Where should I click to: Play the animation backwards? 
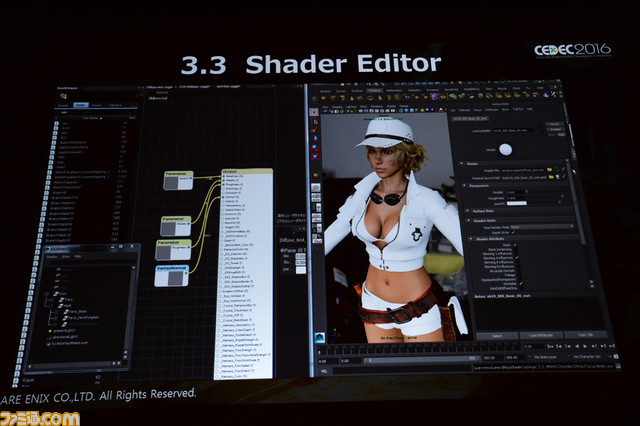tap(576, 346)
